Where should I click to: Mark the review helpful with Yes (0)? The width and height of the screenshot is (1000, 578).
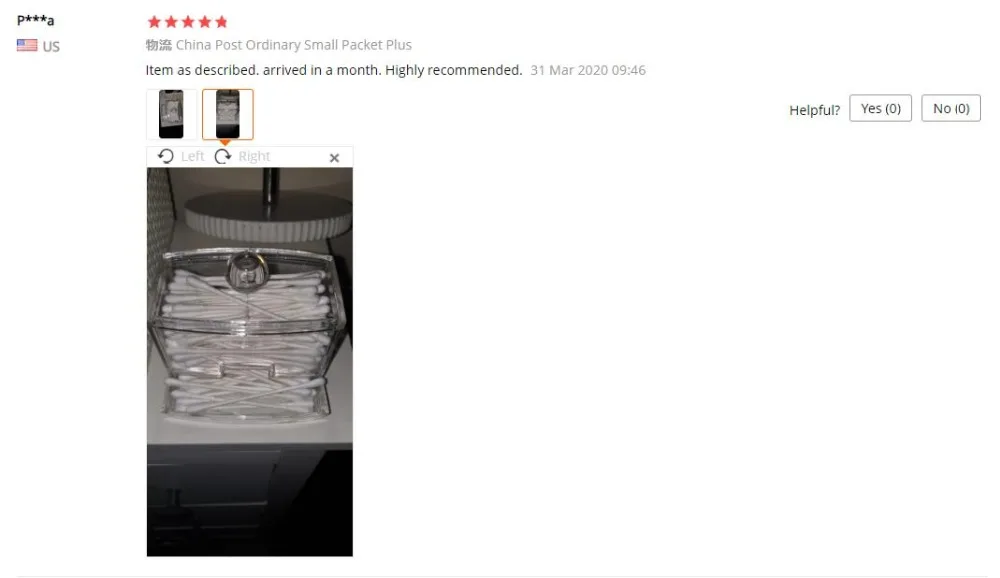click(x=880, y=108)
